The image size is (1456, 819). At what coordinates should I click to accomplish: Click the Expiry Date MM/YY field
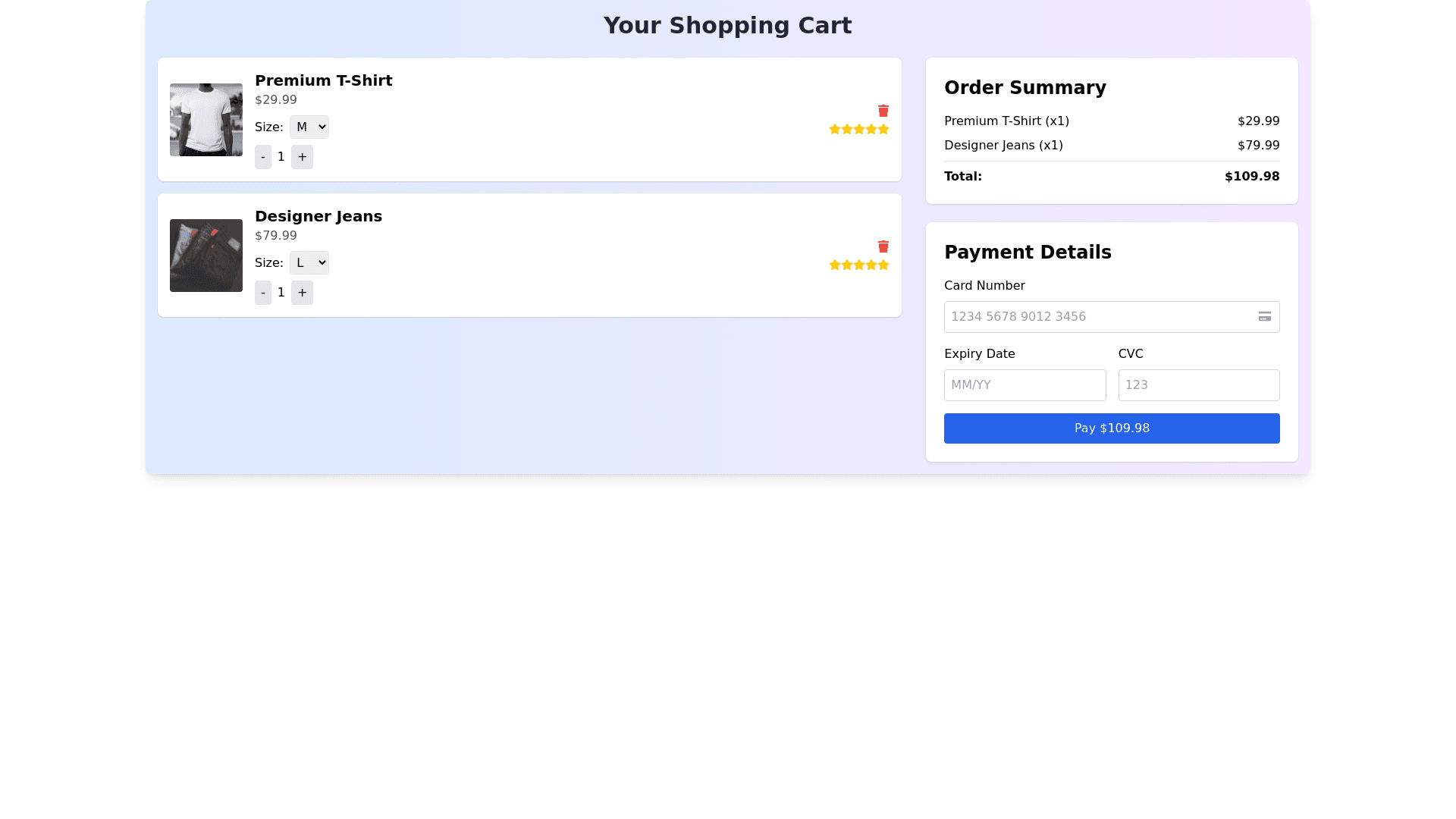1025,385
